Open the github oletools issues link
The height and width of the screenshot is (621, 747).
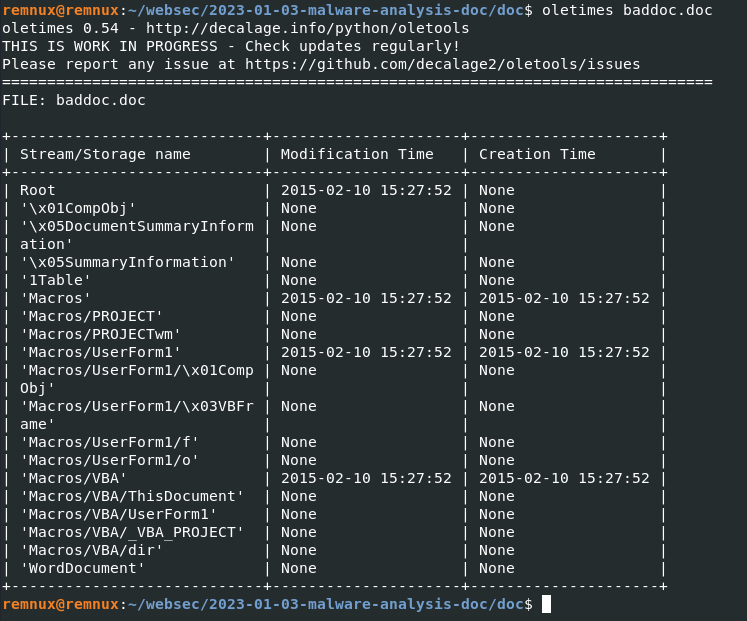tap(443, 64)
